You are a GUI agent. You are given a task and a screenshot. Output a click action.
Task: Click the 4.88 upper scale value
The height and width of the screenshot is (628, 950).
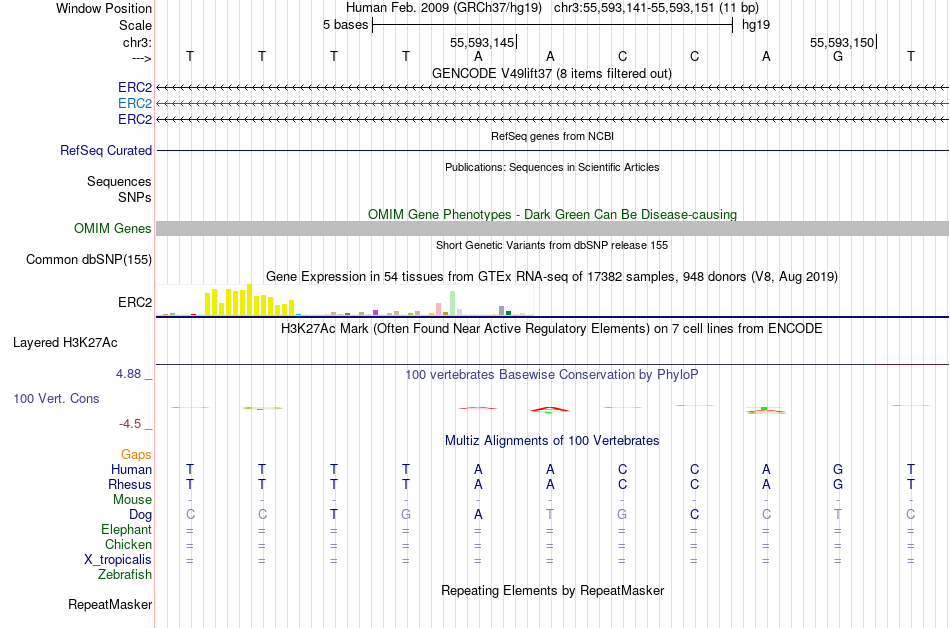point(128,374)
